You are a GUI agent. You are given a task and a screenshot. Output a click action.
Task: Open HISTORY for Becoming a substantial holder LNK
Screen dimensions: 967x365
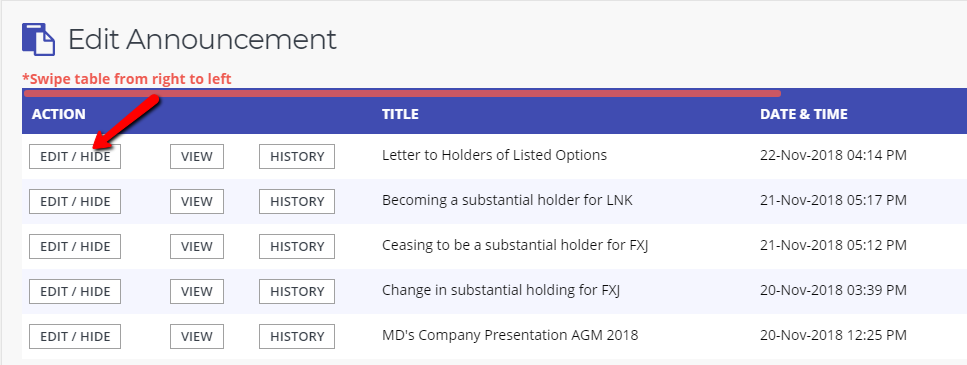point(297,202)
